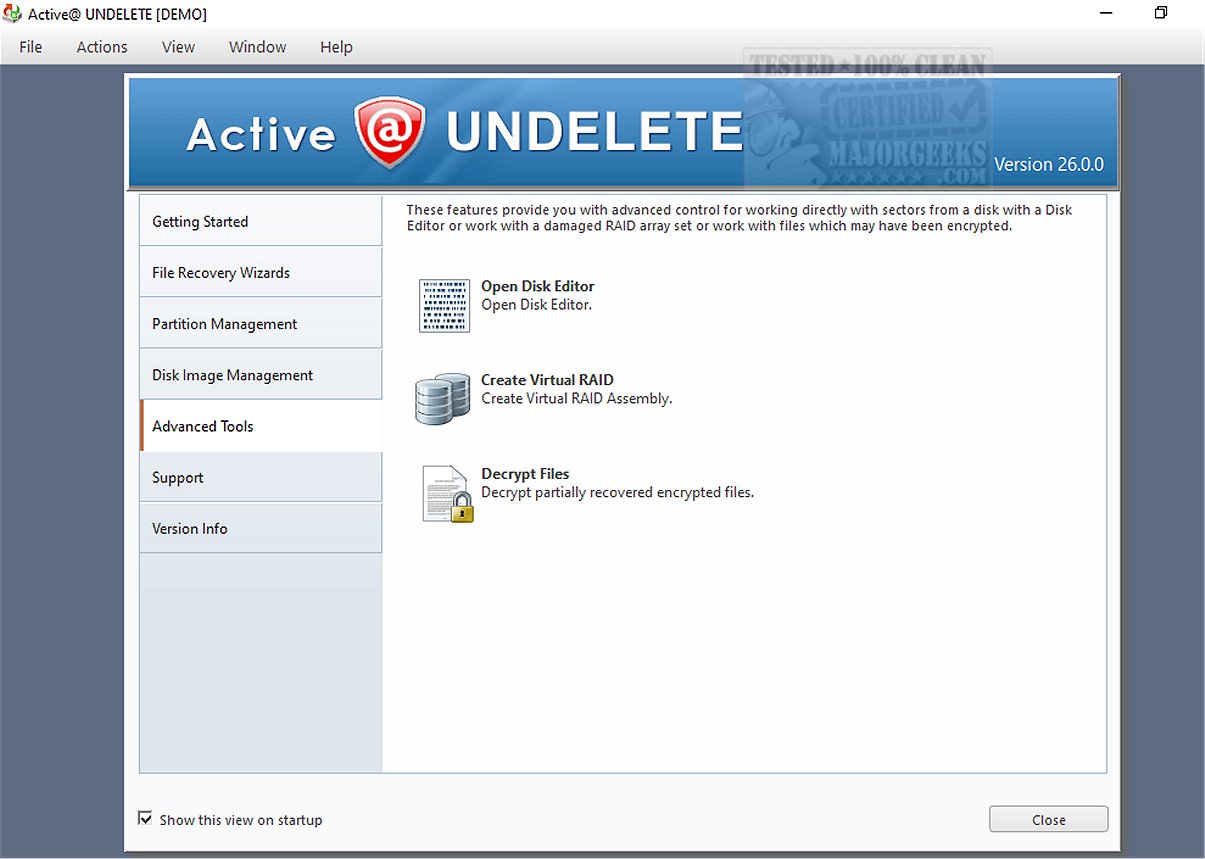Click the Decrypt Files padlock document icon
1205x859 pixels.
click(x=447, y=493)
